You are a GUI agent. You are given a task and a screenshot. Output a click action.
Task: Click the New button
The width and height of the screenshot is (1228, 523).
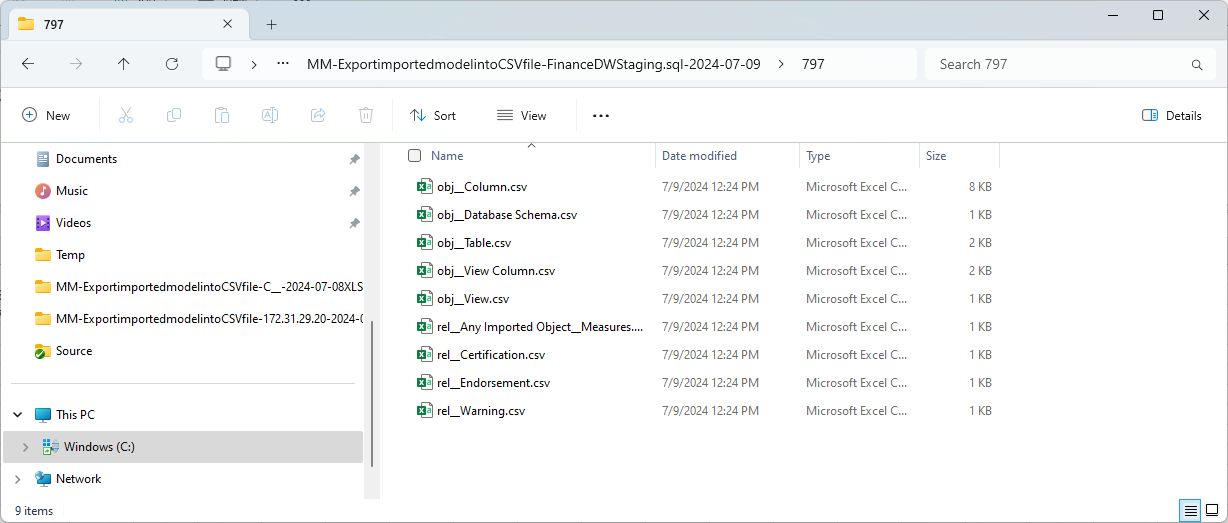pos(46,115)
